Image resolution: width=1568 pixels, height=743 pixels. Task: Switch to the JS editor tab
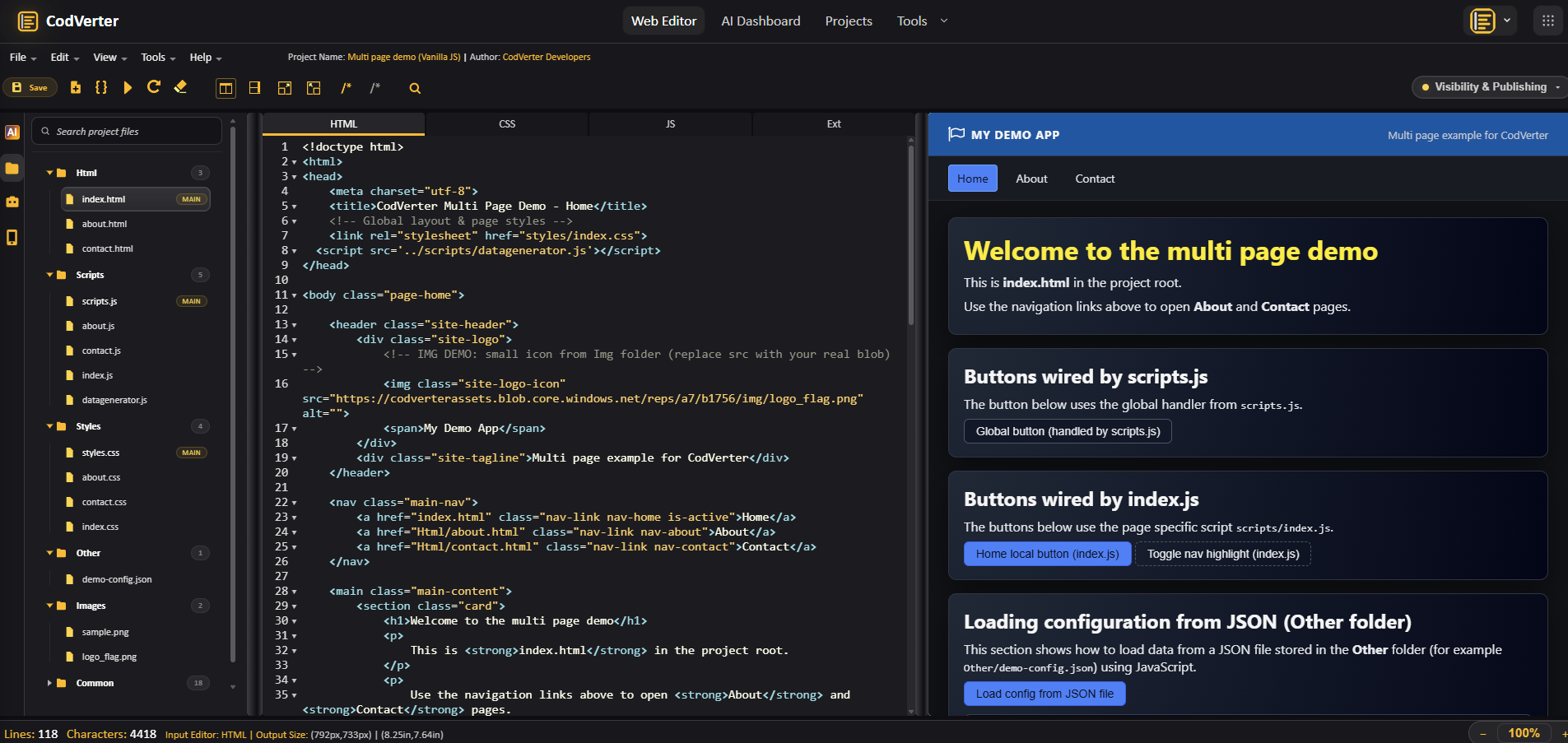[x=670, y=124]
